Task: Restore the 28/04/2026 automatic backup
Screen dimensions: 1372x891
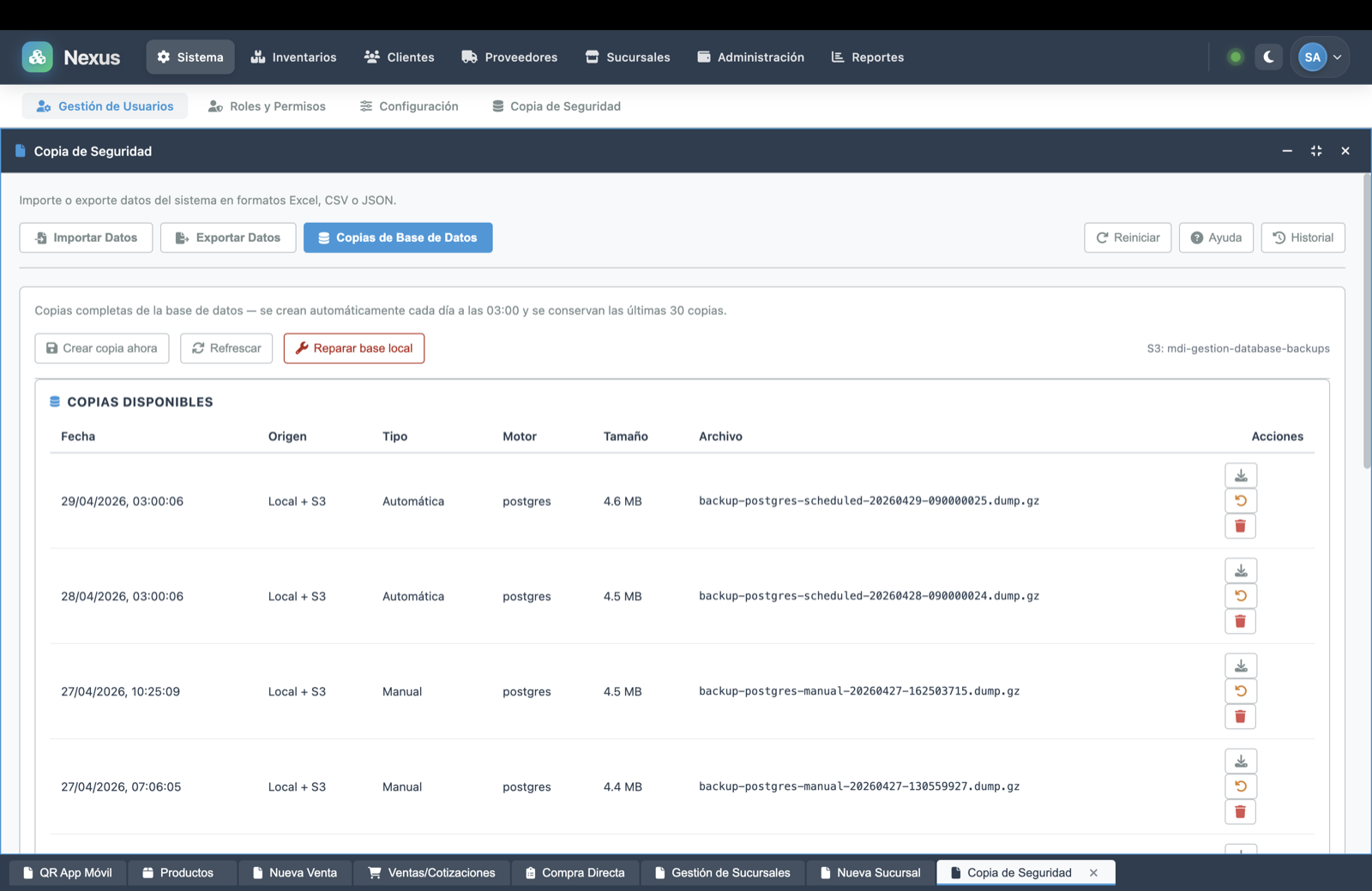Action: (x=1240, y=596)
